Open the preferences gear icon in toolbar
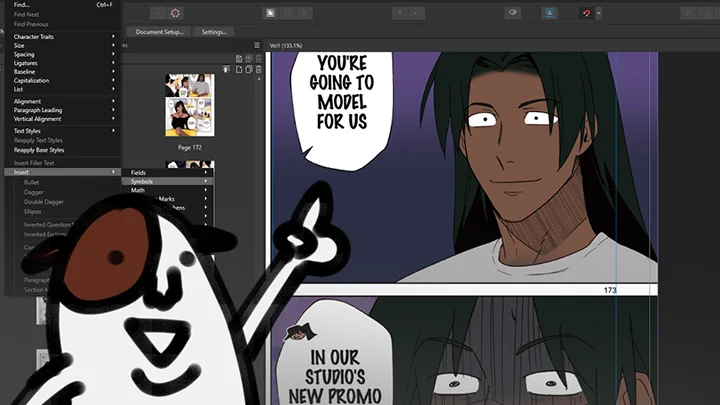This screenshot has height=405, width=720. tap(175, 13)
